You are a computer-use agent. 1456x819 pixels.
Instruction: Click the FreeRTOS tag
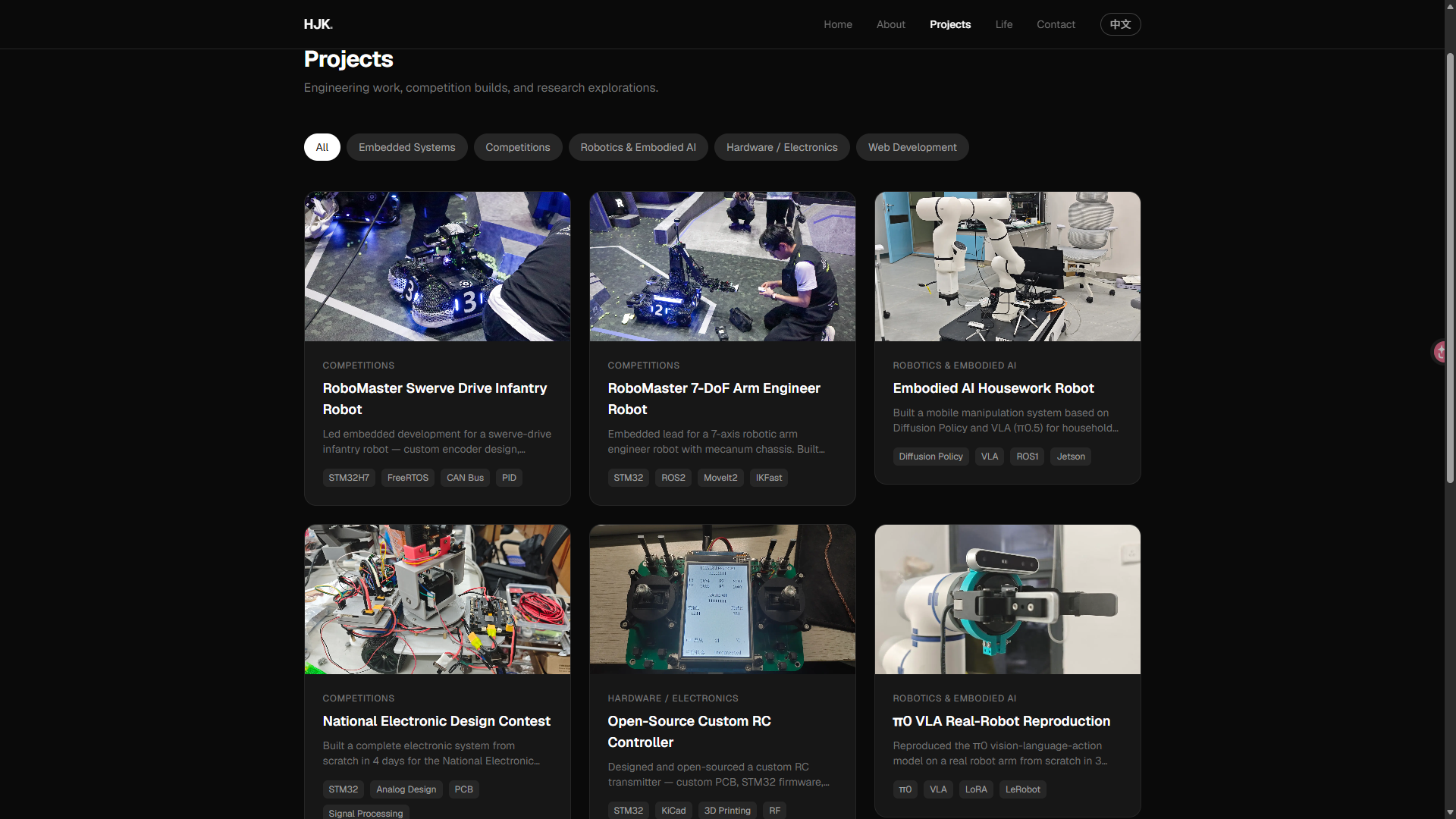[x=408, y=478]
